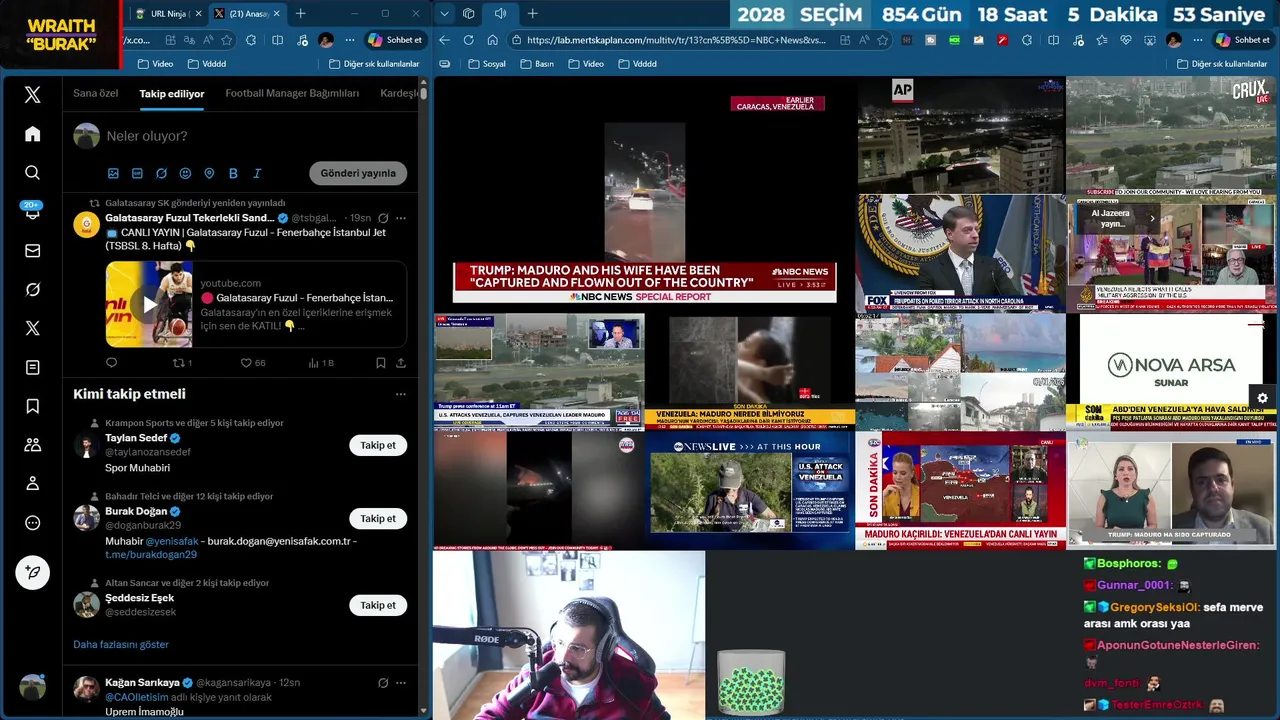Open Bookmarks in the X sidebar
The image size is (1280, 720).
pos(33,406)
